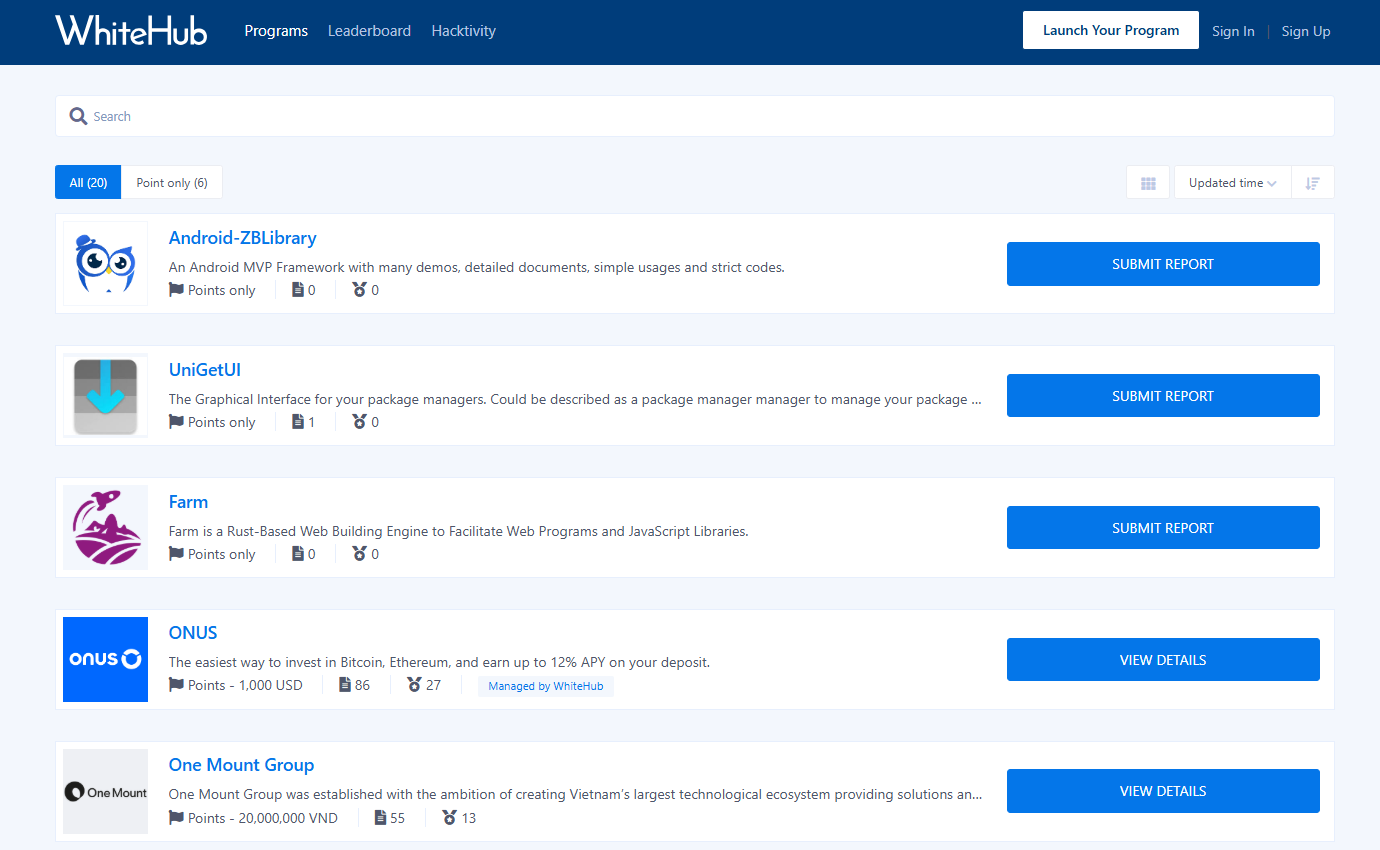Click the flag icon in ONUS row
Screen dimensions: 1380x850
click(176, 685)
